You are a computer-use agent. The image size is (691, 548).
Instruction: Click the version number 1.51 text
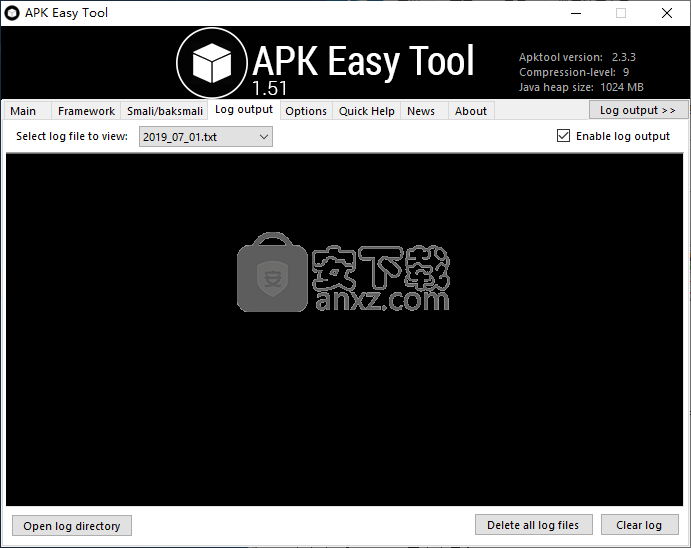(269, 89)
